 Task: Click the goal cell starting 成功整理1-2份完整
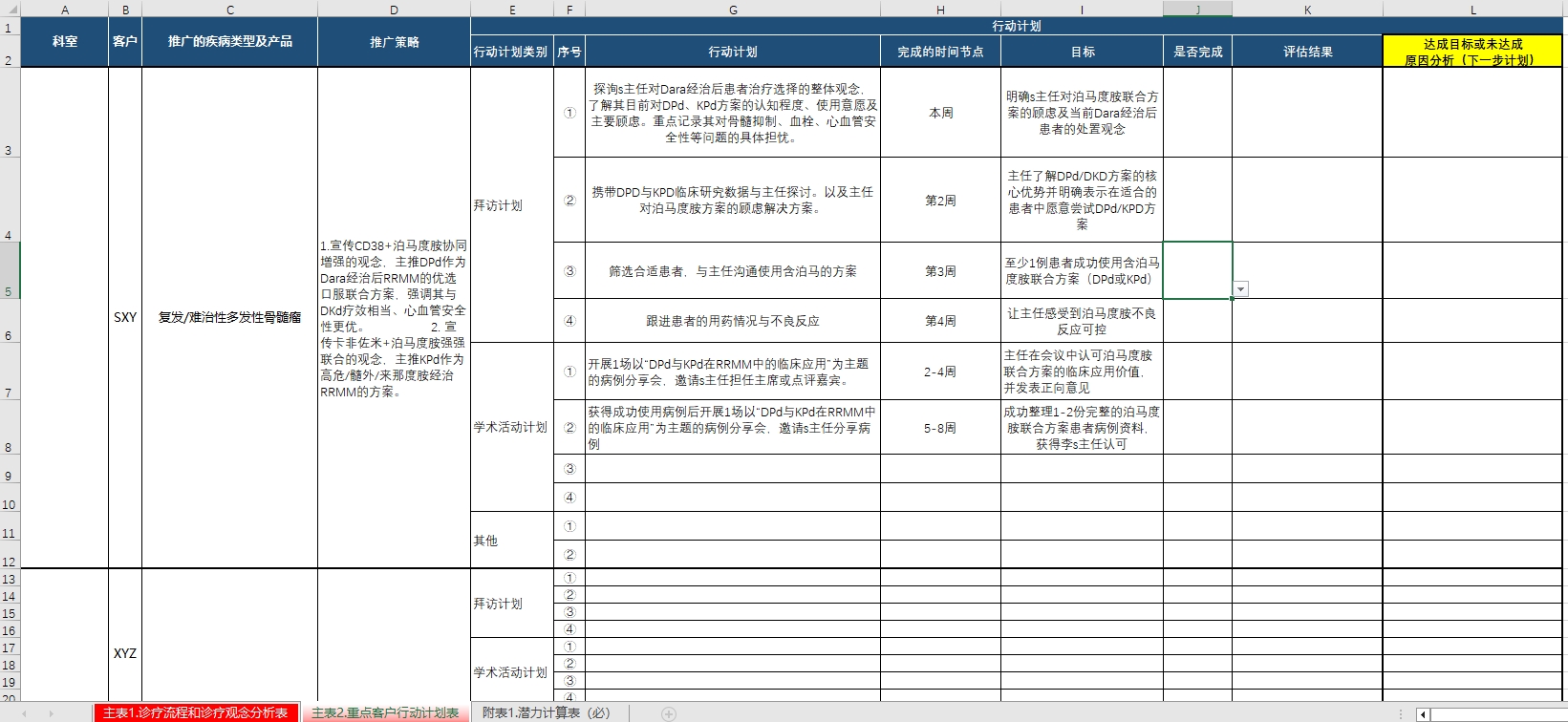pyautogui.click(x=1082, y=427)
